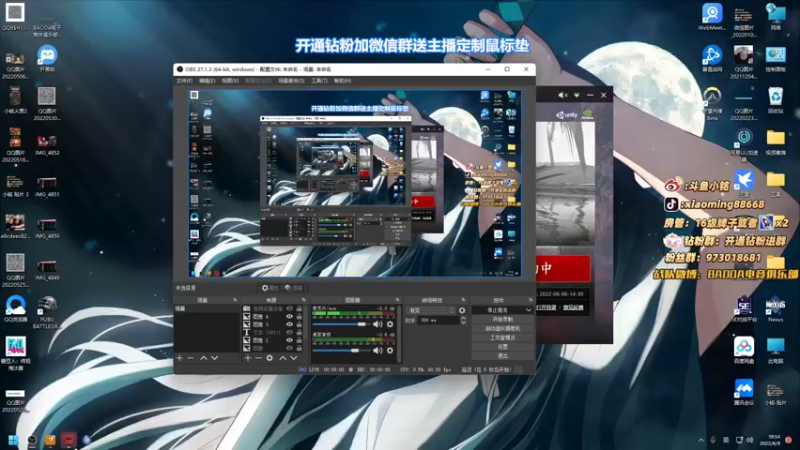The width and height of the screenshot is (800, 450).
Task: Remove the selected scene with the Scenes minus icon
Action: click(191, 358)
